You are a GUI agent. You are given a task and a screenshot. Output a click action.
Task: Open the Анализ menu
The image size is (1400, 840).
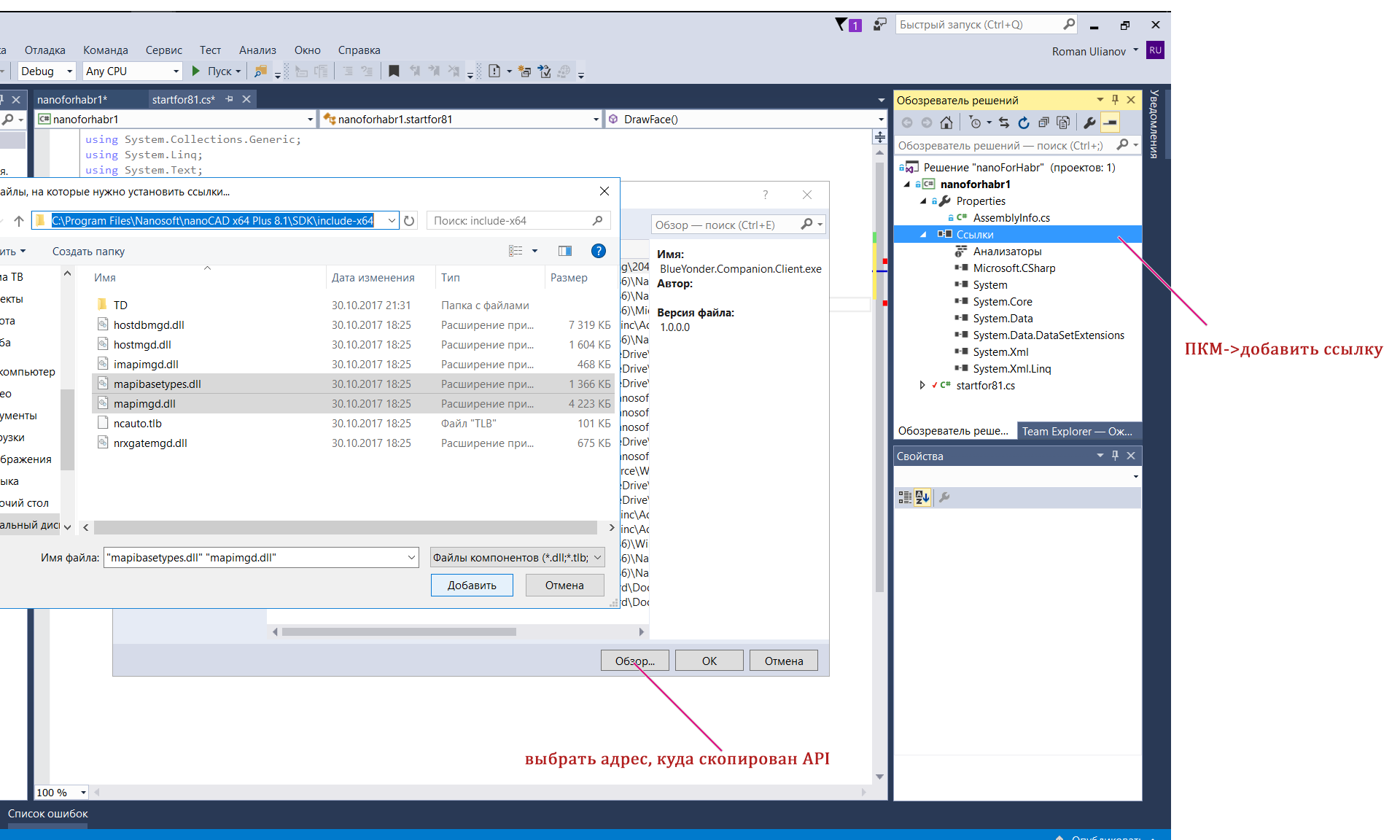257,50
